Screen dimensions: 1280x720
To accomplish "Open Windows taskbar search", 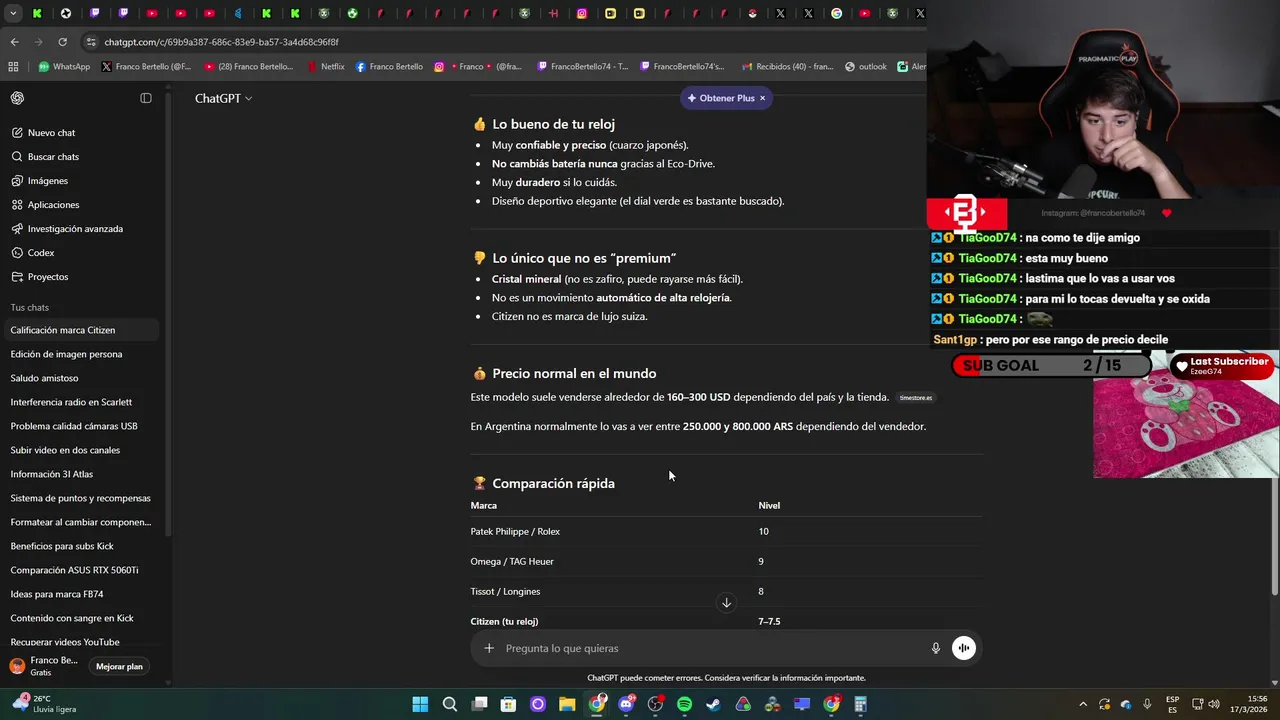I will [450, 704].
